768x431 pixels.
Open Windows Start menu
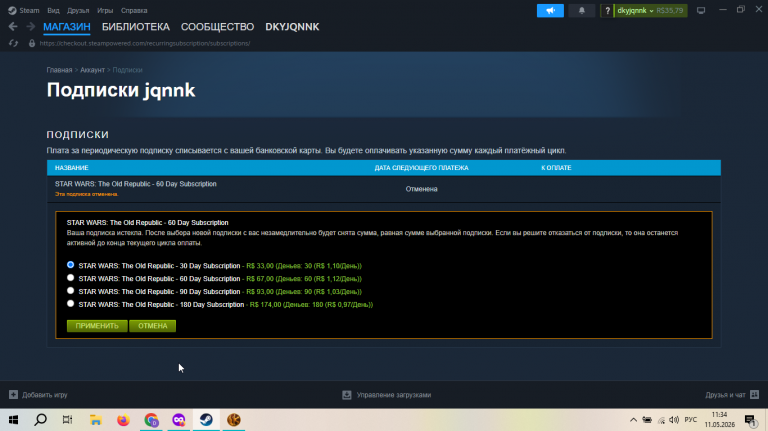click(13, 420)
